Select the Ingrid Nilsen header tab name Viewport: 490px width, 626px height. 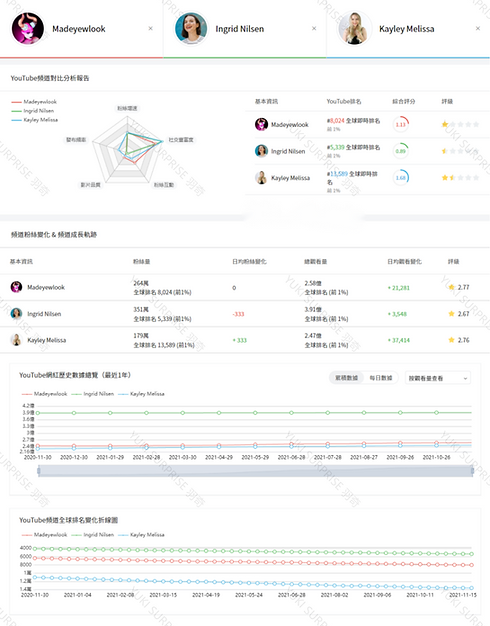click(x=240, y=29)
